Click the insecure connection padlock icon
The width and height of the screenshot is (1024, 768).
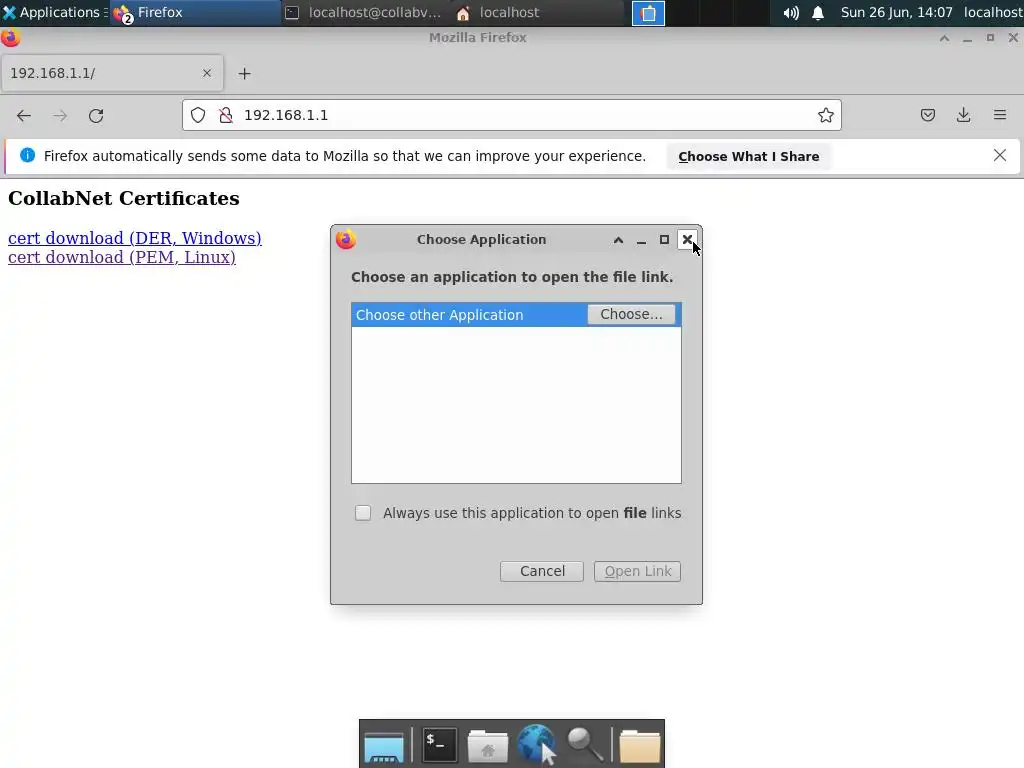pyautogui.click(x=226, y=116)
